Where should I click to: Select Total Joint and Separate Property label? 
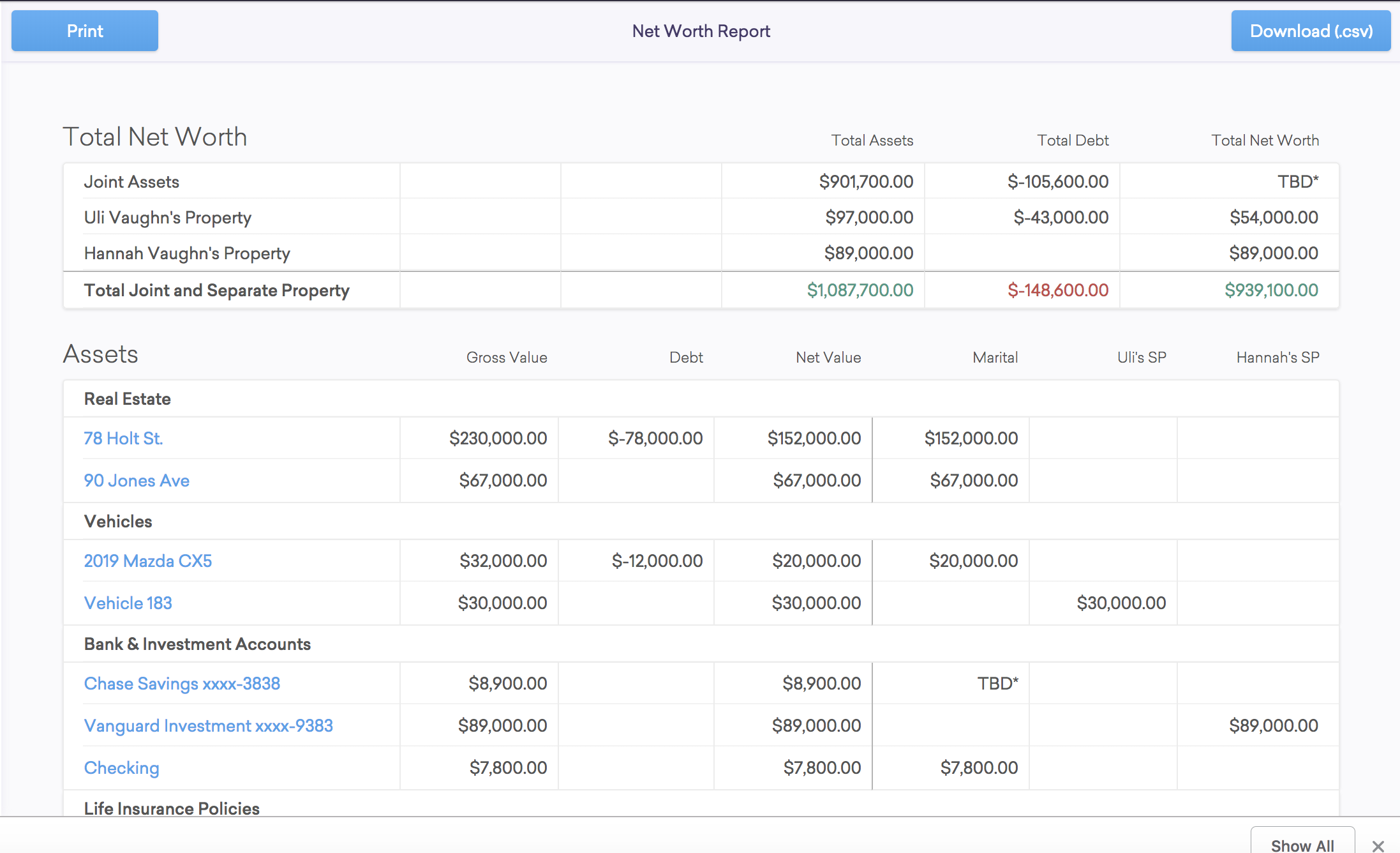[x=217, y=290]
